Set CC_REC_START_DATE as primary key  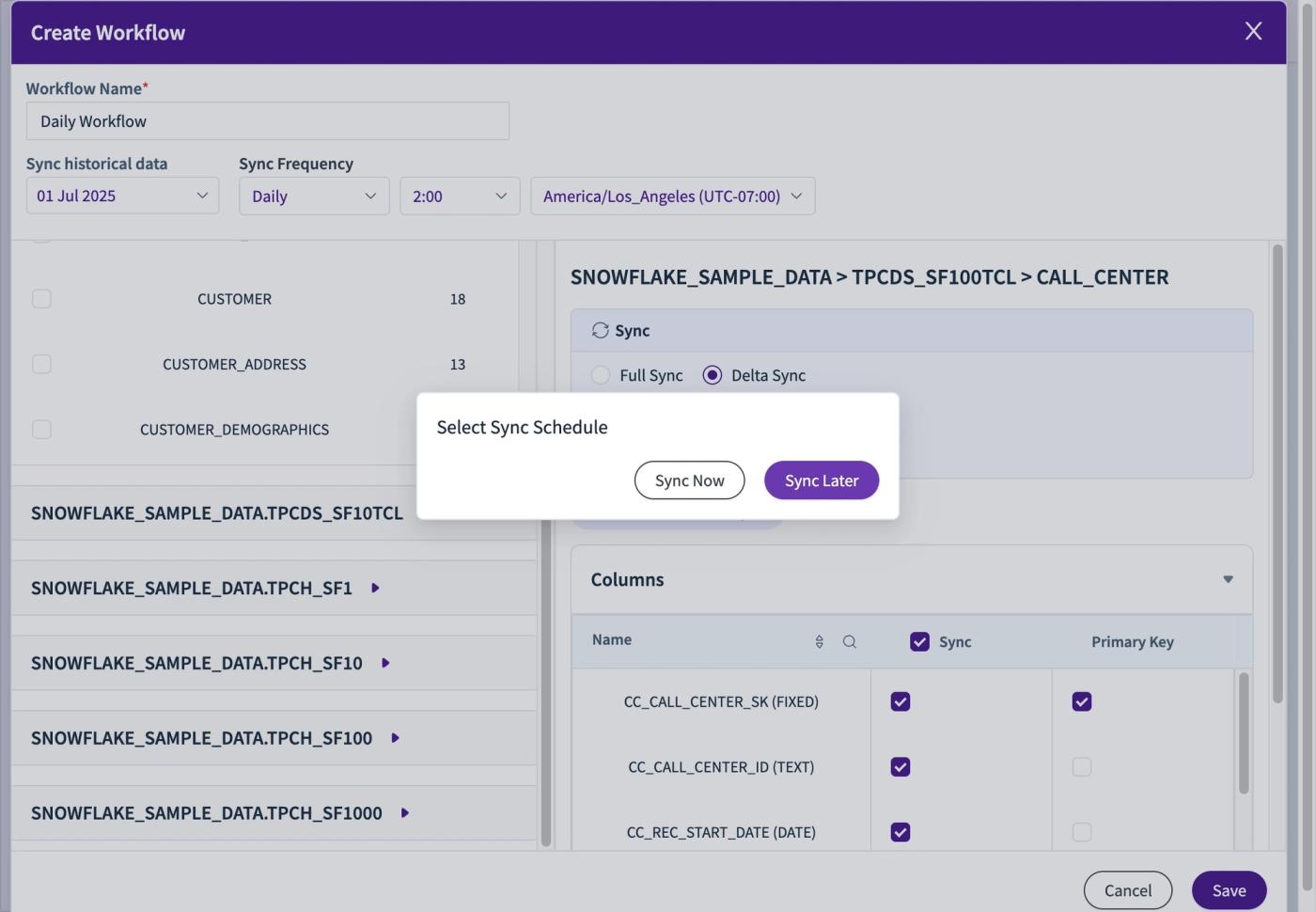[x=1082, y=832]
